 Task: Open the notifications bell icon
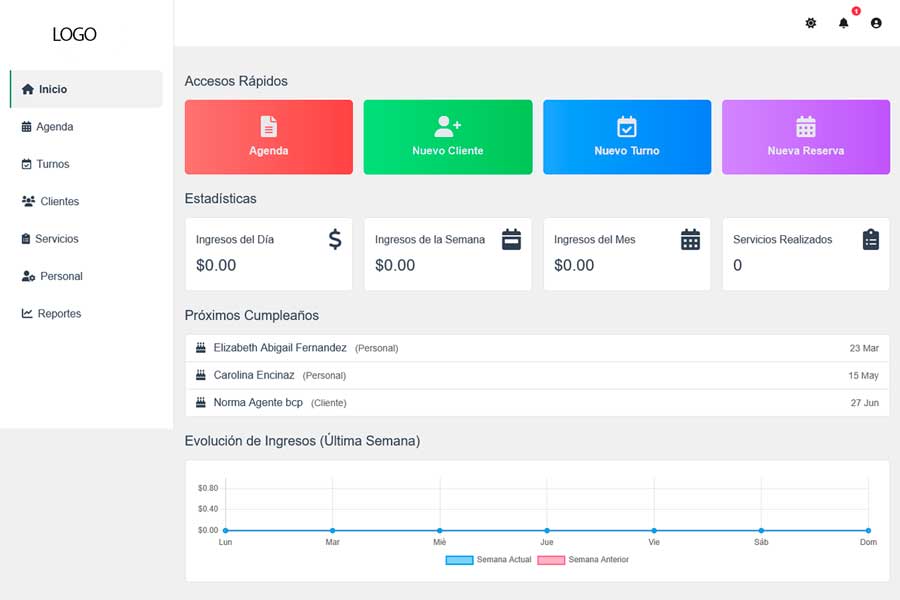tap(843, 23)
